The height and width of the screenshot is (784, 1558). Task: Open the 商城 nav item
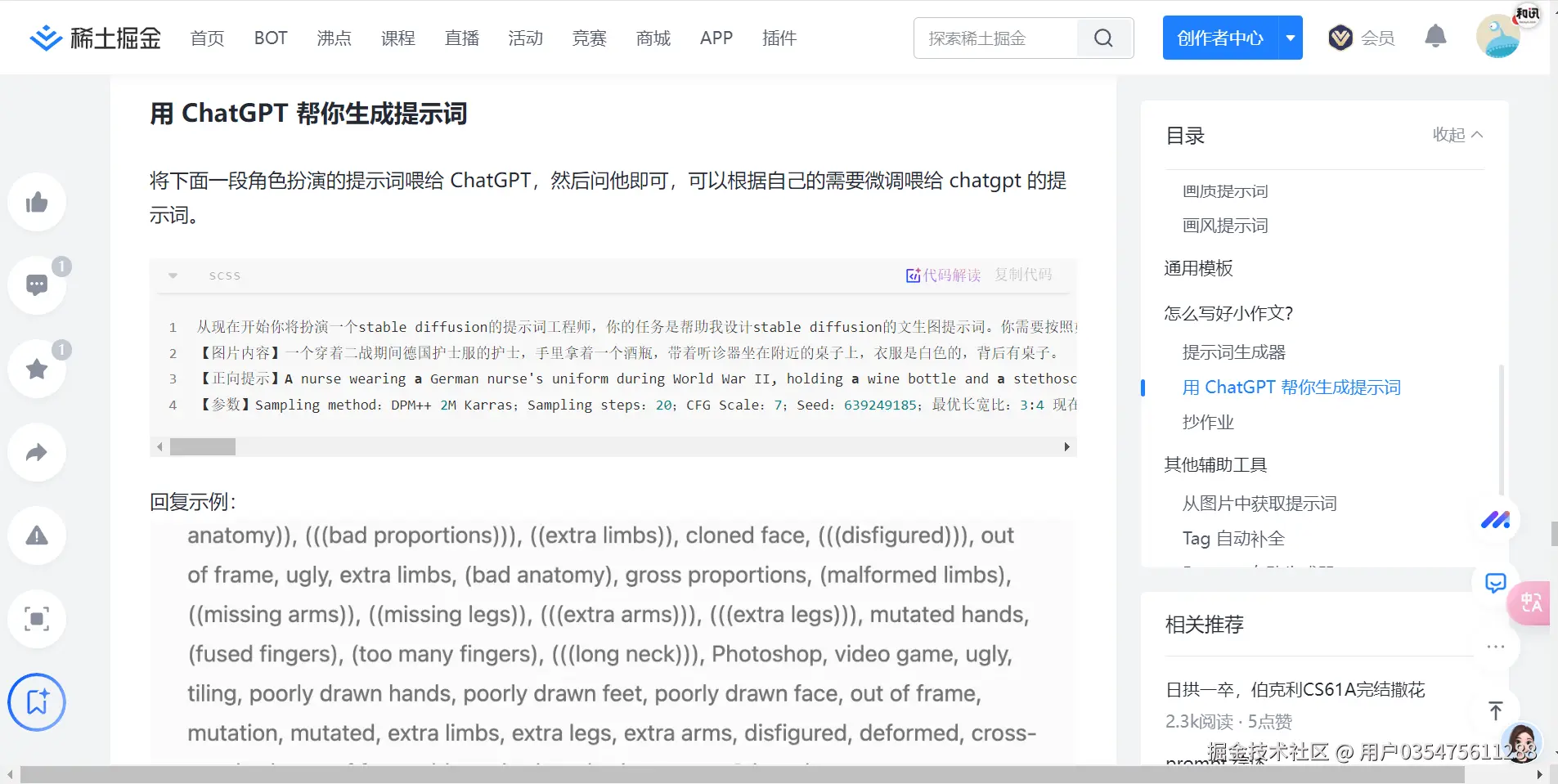(653, 38)
